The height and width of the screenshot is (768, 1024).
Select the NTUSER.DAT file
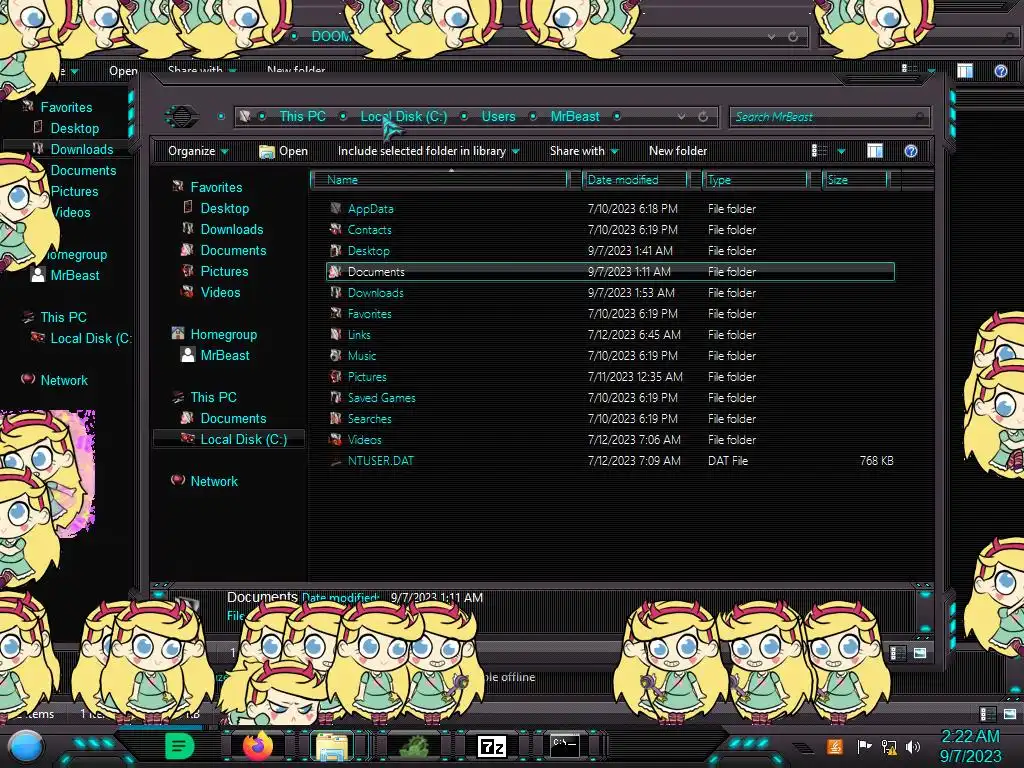click(381, 460)
